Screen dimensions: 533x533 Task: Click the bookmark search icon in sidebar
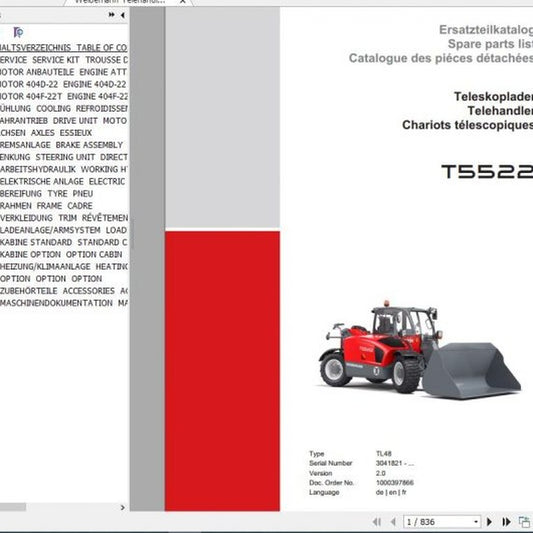tap(18, 32)
